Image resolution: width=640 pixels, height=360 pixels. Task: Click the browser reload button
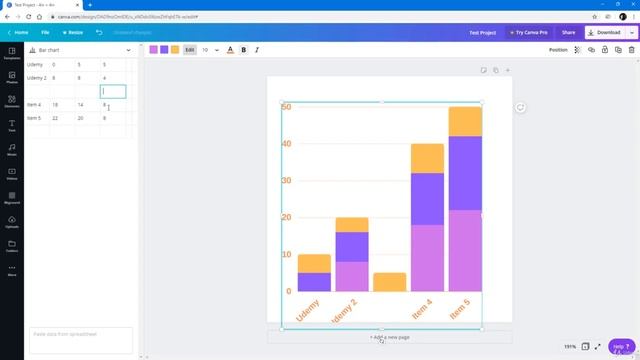[29, 17]
